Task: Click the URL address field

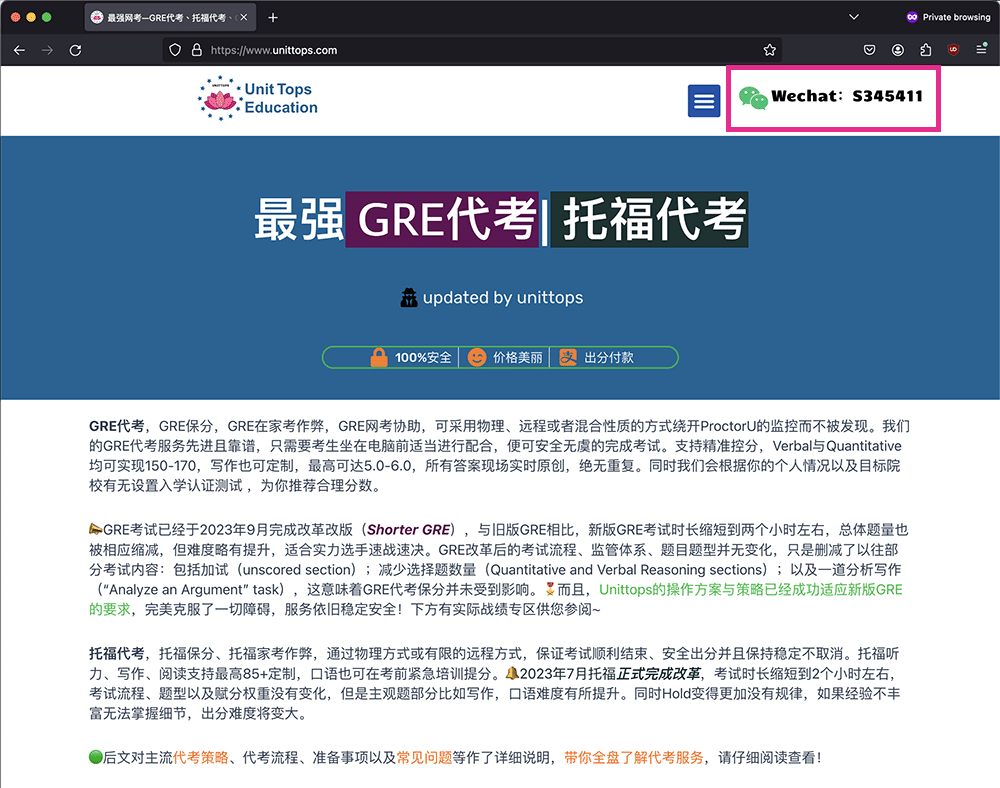Action: [x=472, y=50]
